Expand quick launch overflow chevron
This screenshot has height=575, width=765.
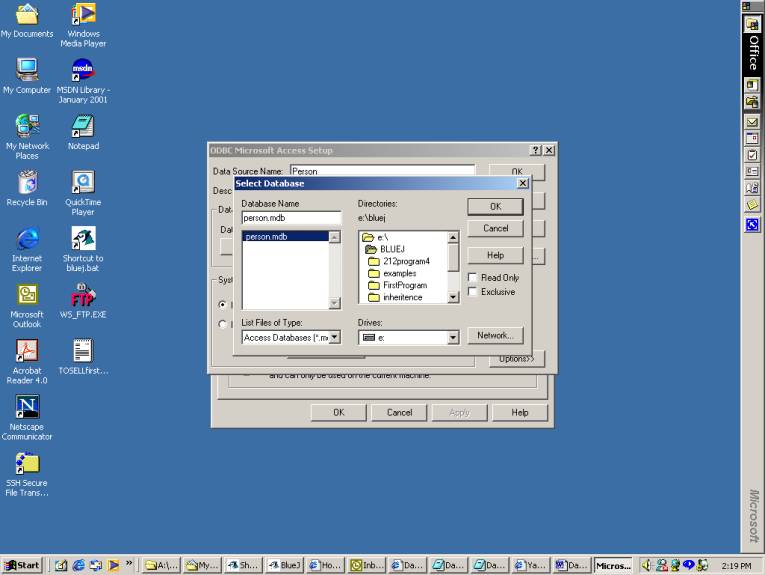click(129, 563)
